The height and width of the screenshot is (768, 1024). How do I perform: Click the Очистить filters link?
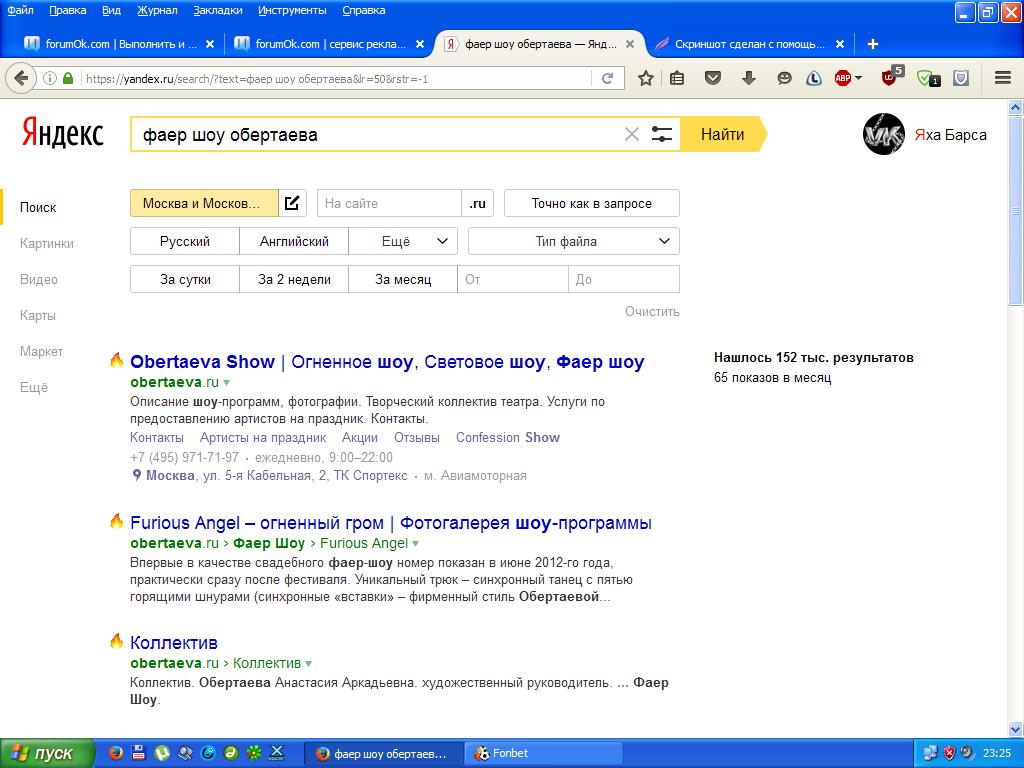[652, 312]
